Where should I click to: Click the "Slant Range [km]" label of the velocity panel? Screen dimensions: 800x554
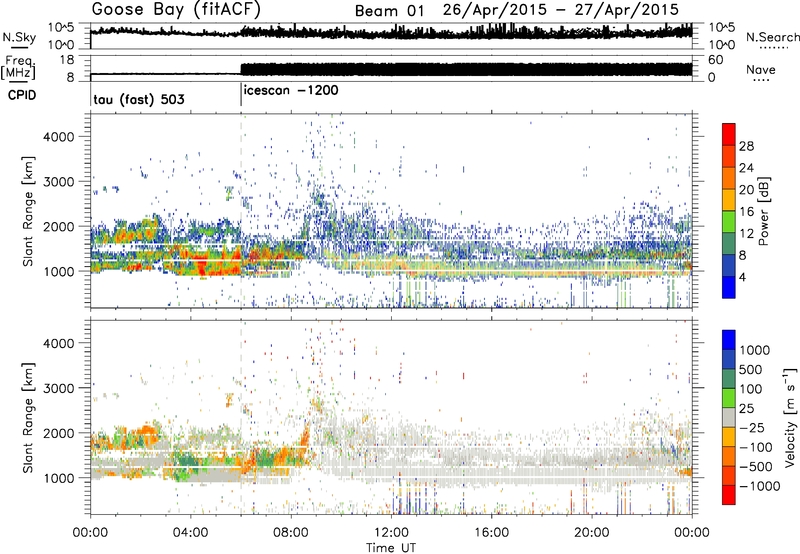coord(28,418)
